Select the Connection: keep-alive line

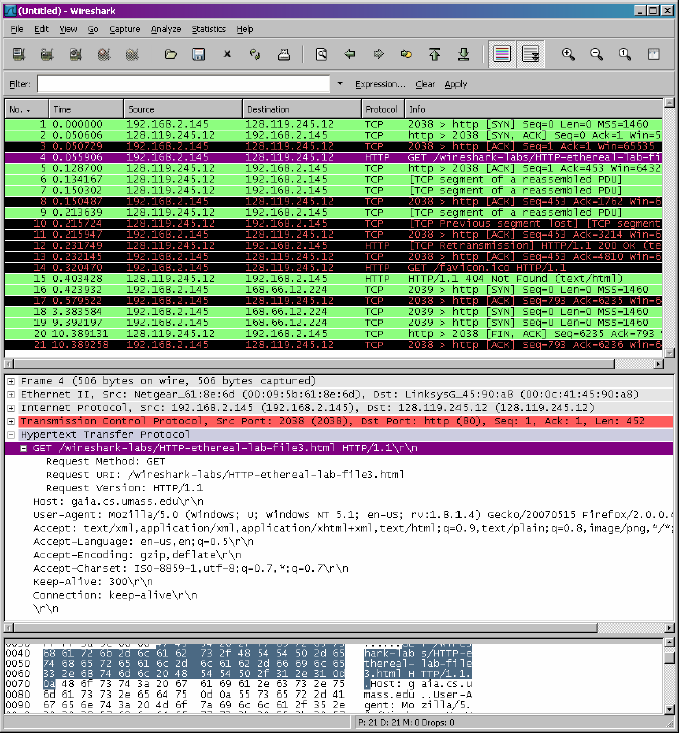coord(115,595)
